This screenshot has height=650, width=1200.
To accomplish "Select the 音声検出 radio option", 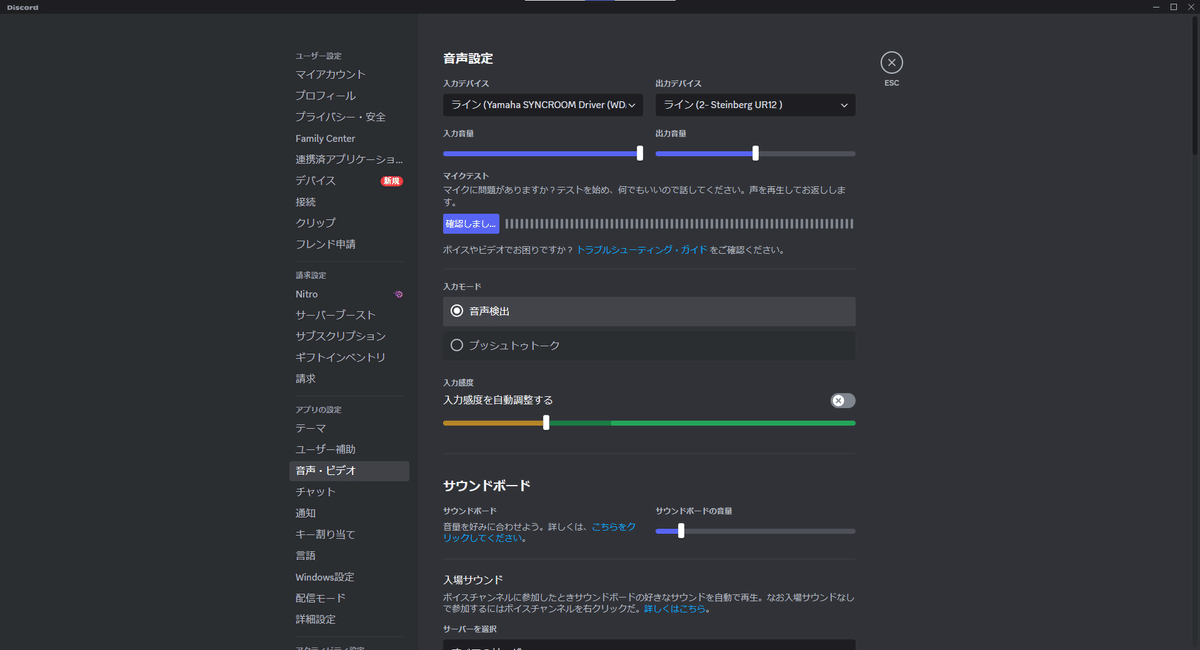I will coord(649,311).
